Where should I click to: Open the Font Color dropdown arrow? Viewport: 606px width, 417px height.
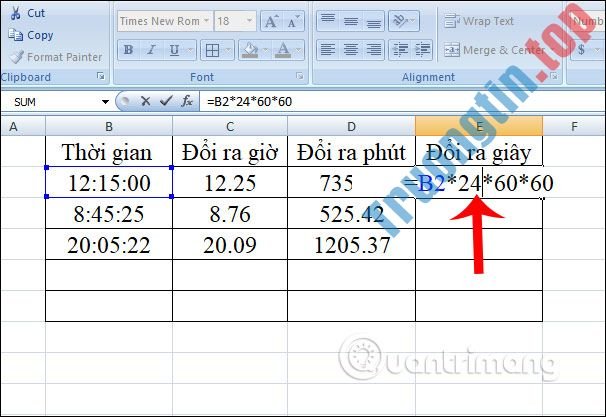click(x=298, y=50)
